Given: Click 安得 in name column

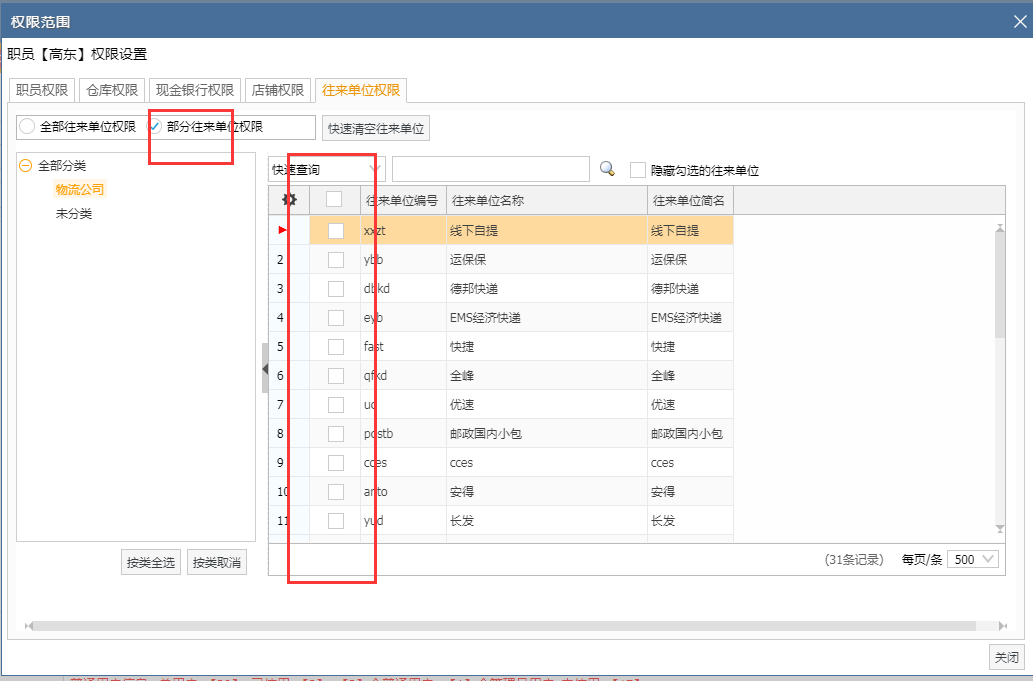Looking at the screenshot, I should 462,491.
